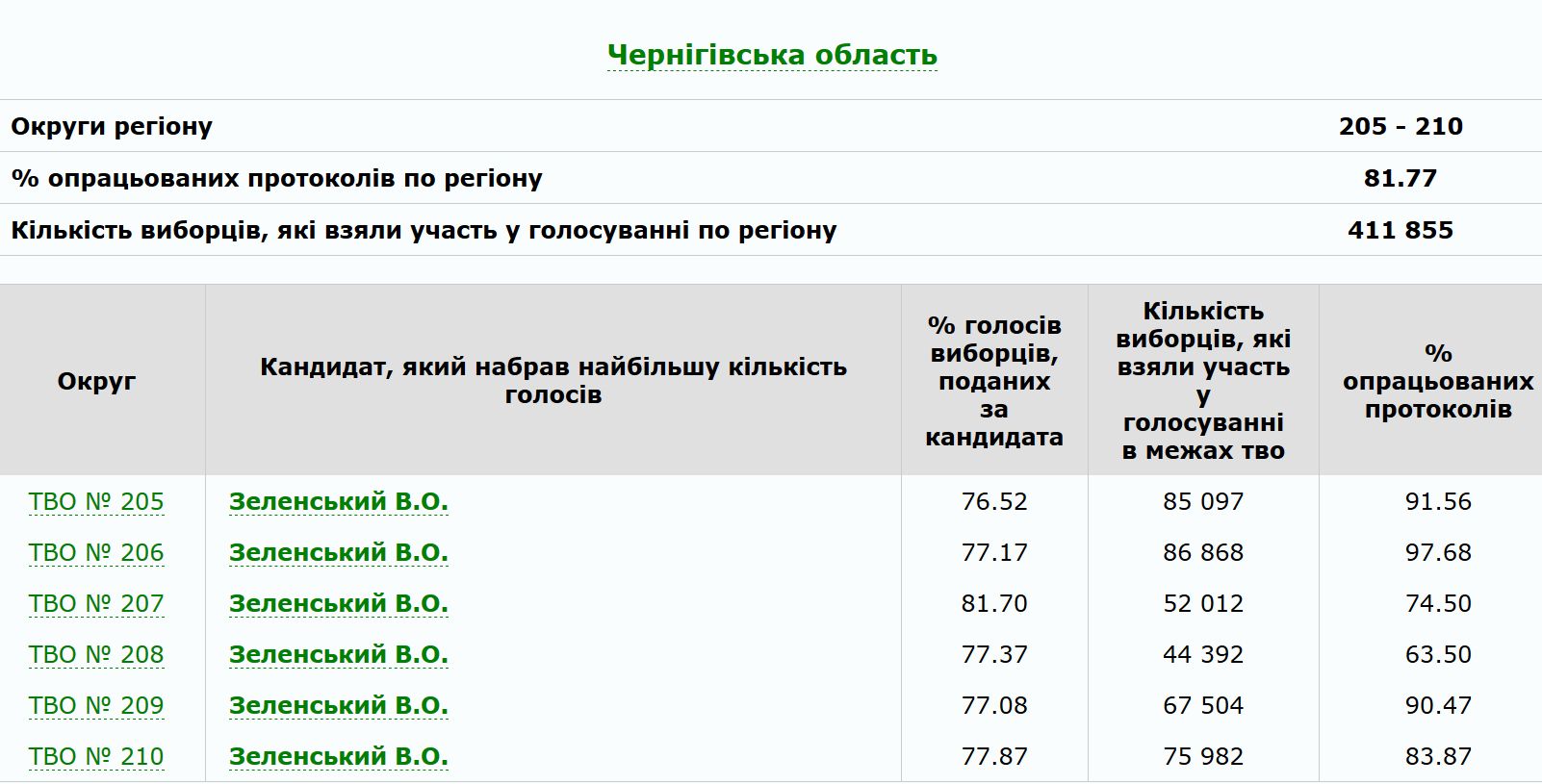Viewport: 1542px width, 784px height.
Task: Click the Кандидат column header
Action: (553, 381)
